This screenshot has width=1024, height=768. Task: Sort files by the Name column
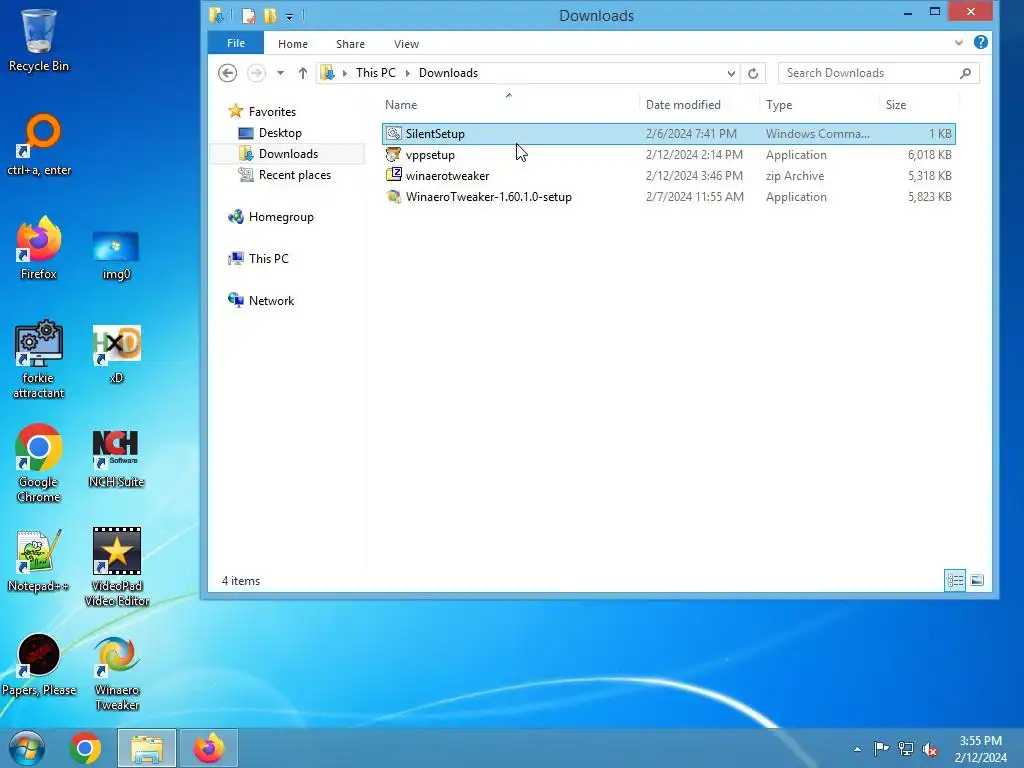509,104
